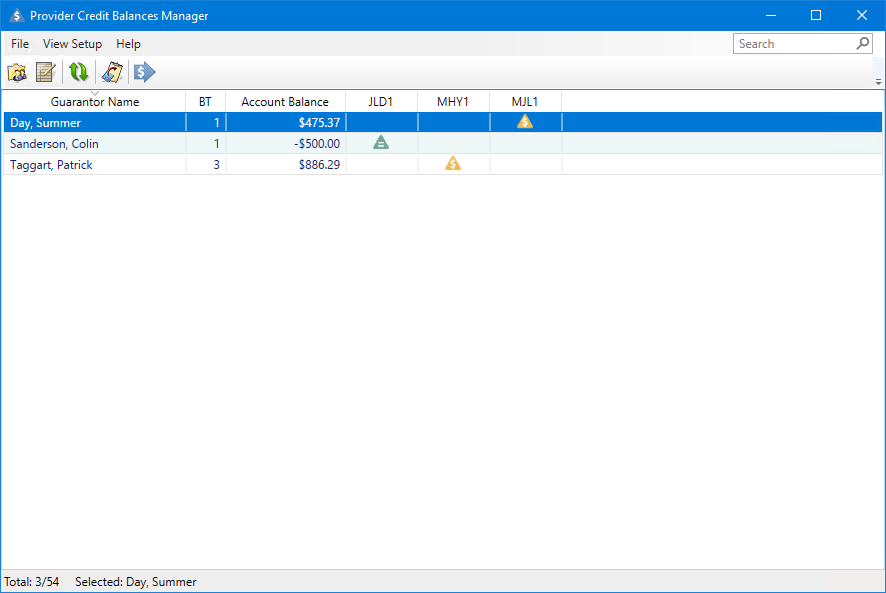This screenshot has width=886, height=593.
Task: Click the BT column header
Action: click(205, 102)
